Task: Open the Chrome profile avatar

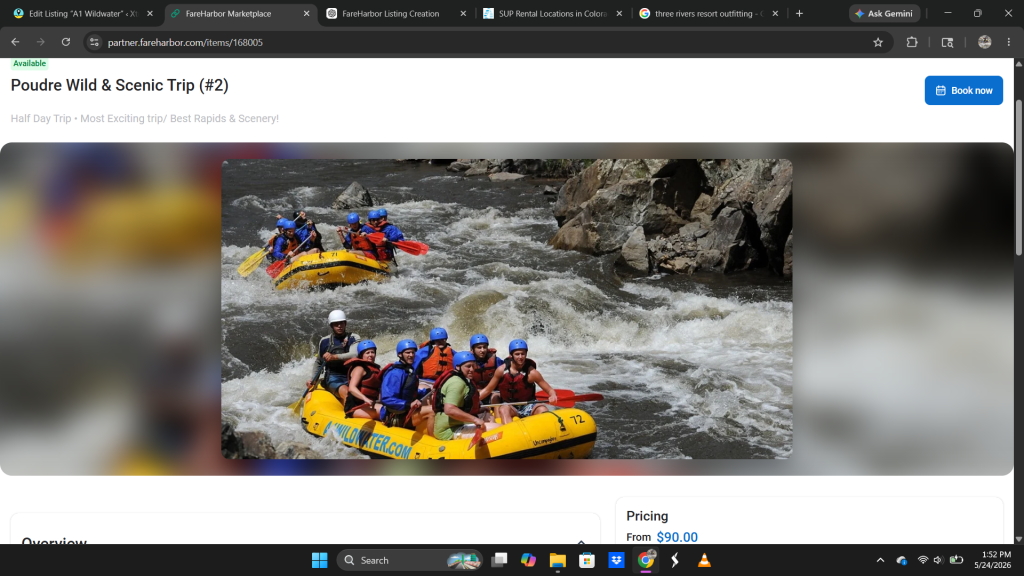Action: [x=985, y=42]
